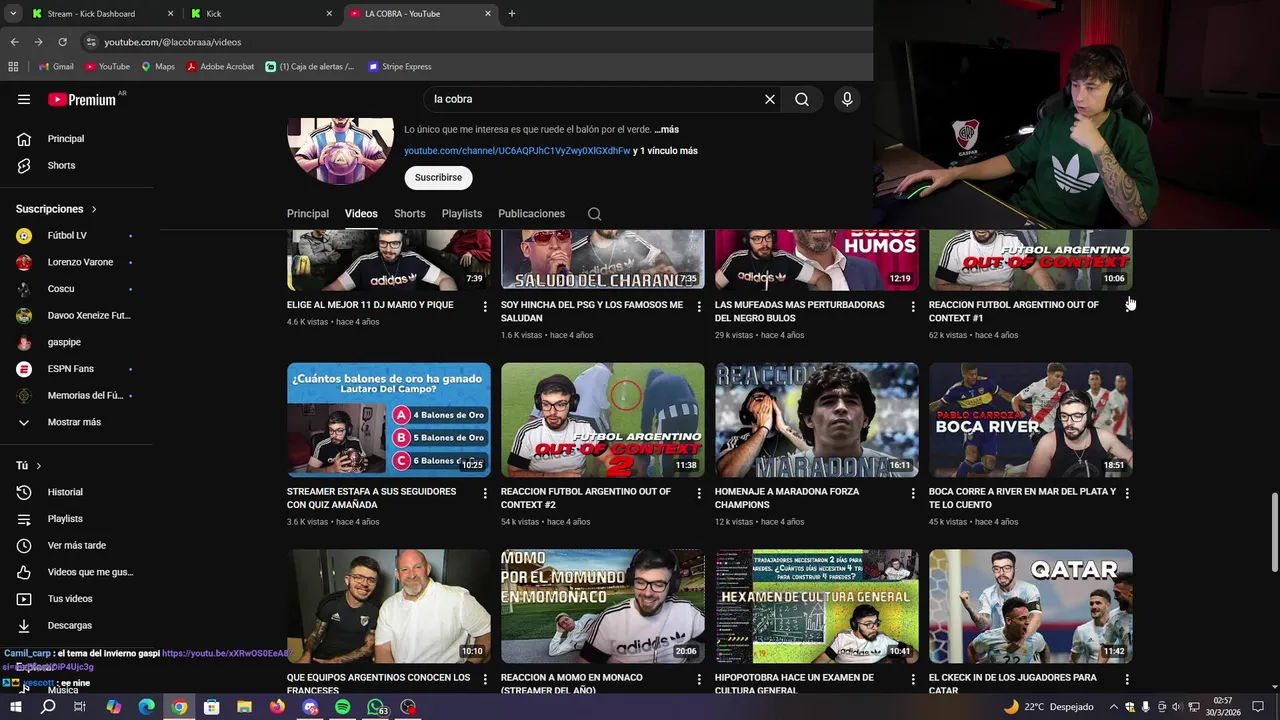Image resolution: width=1280 pixels, height=720 pixels.
Task: Open the Gmail bookmark
Action: tap(56, 67)
